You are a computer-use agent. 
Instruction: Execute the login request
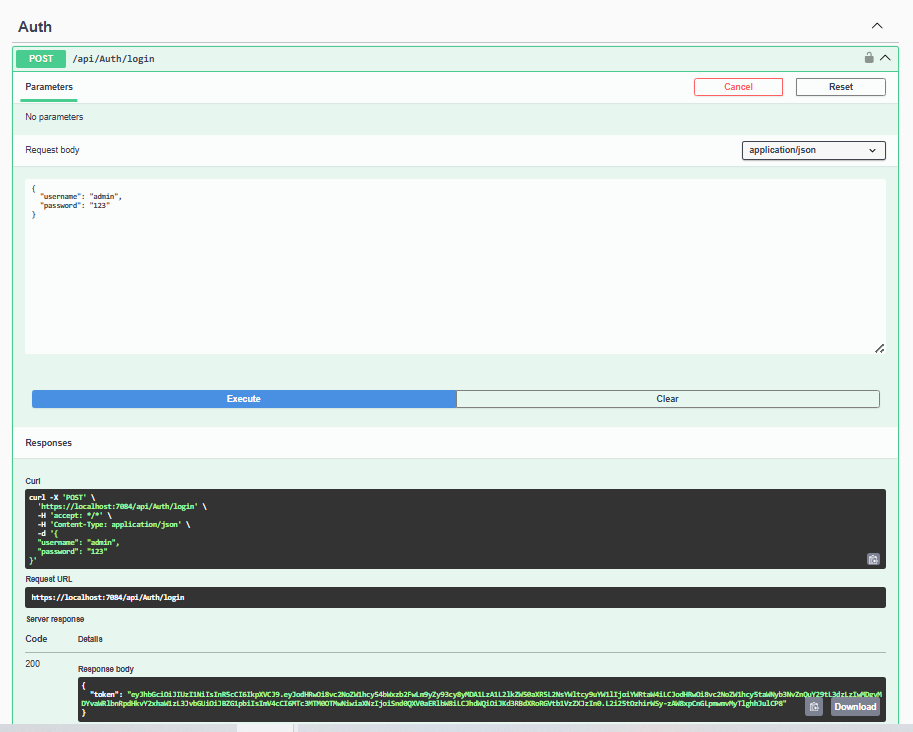[x=243, y=398]
